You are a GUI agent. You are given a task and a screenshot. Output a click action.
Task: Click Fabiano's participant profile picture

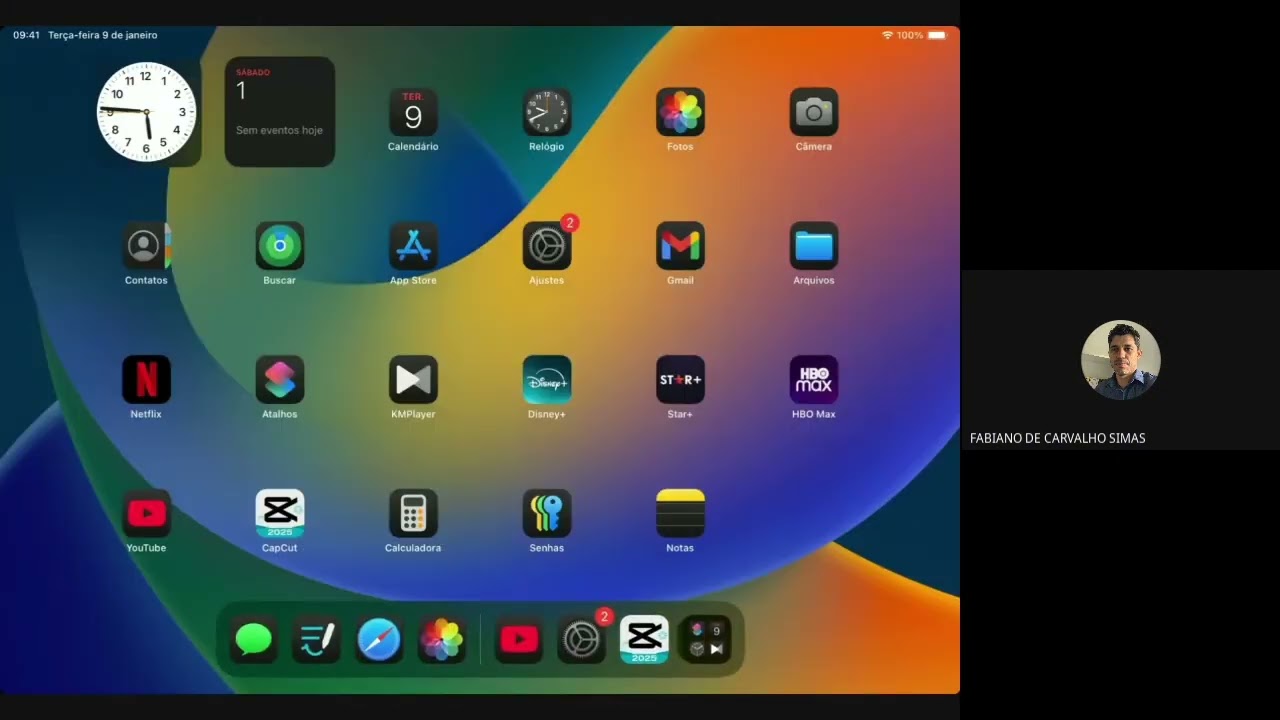pos(1121,360)
